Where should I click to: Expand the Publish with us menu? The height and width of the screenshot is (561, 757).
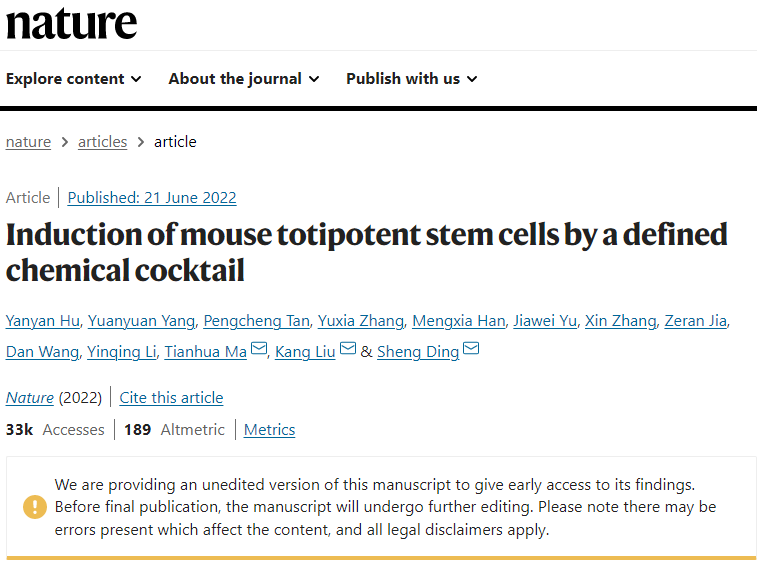click(x=411, y=79)
